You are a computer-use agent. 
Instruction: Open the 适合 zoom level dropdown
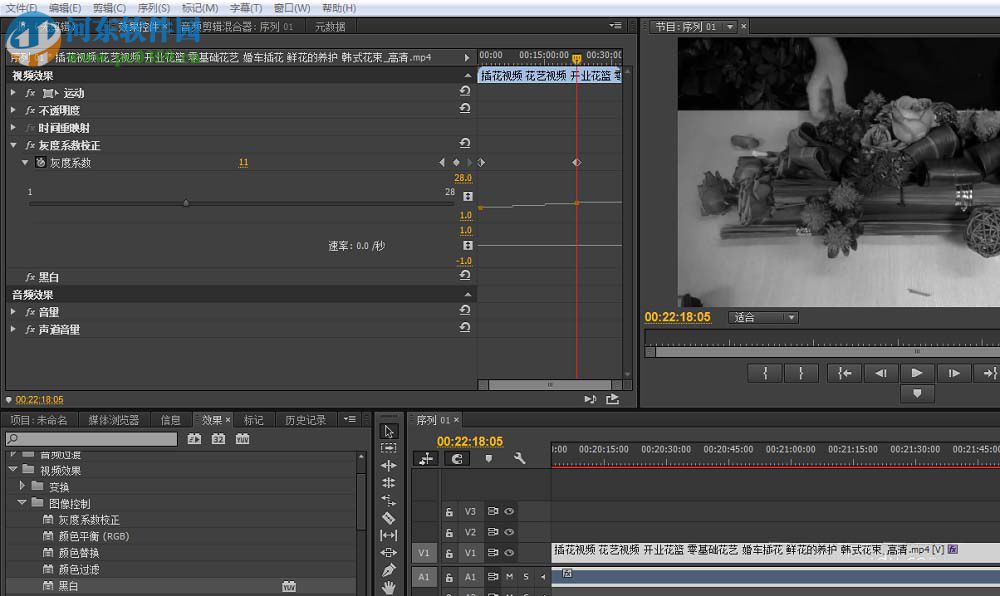pos(762,318)
